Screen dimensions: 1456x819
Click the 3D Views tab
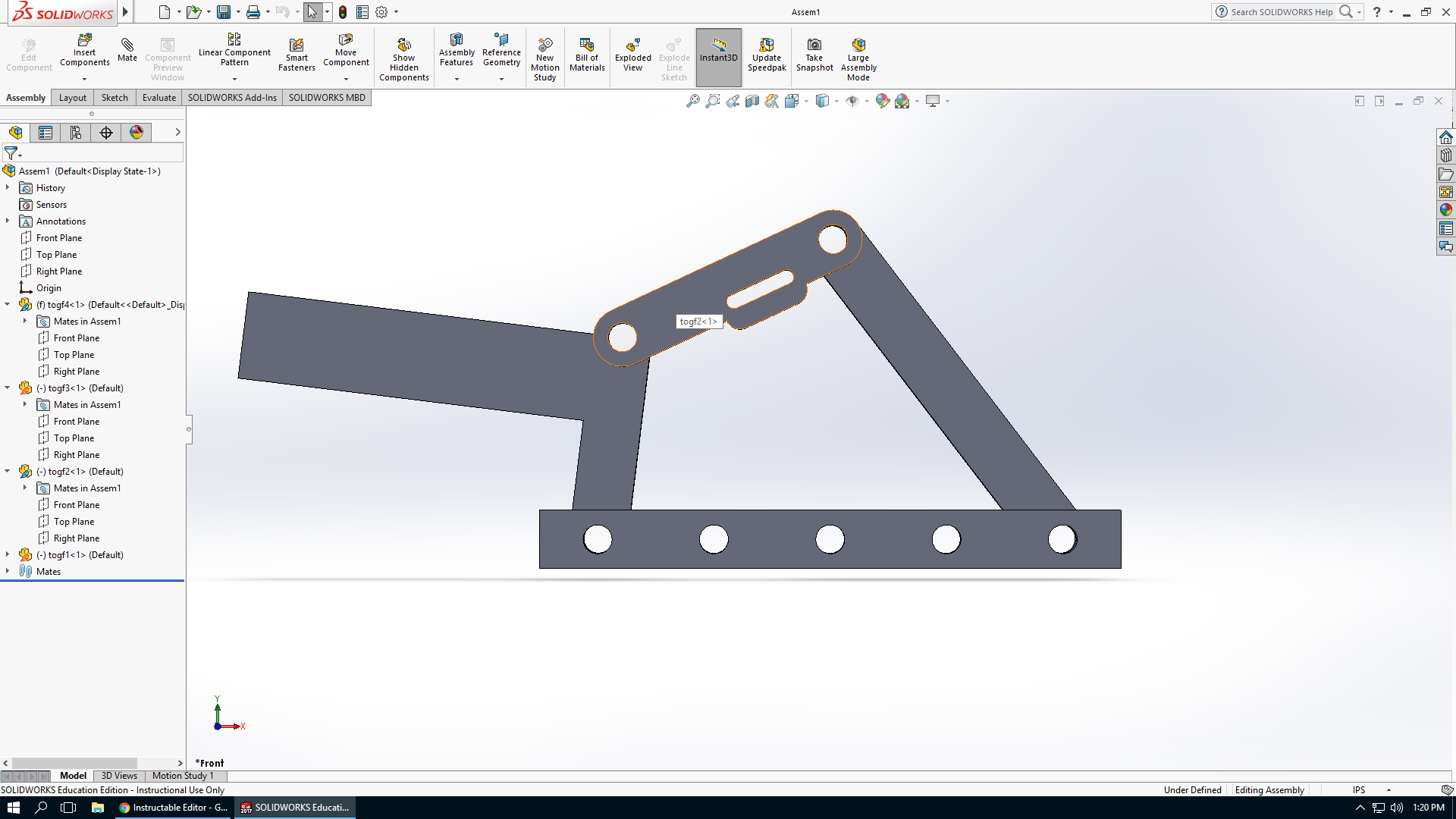[119, 775]
